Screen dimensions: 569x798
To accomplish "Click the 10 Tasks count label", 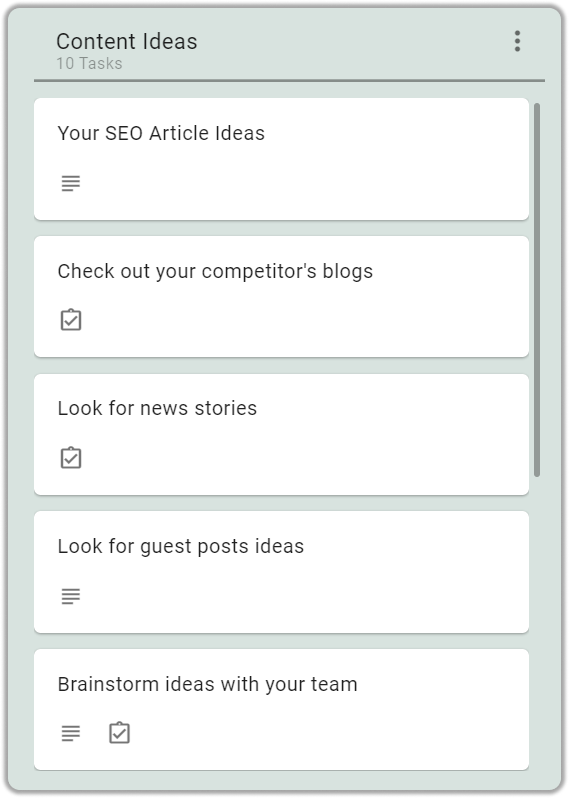I will [x=89, y=64].
